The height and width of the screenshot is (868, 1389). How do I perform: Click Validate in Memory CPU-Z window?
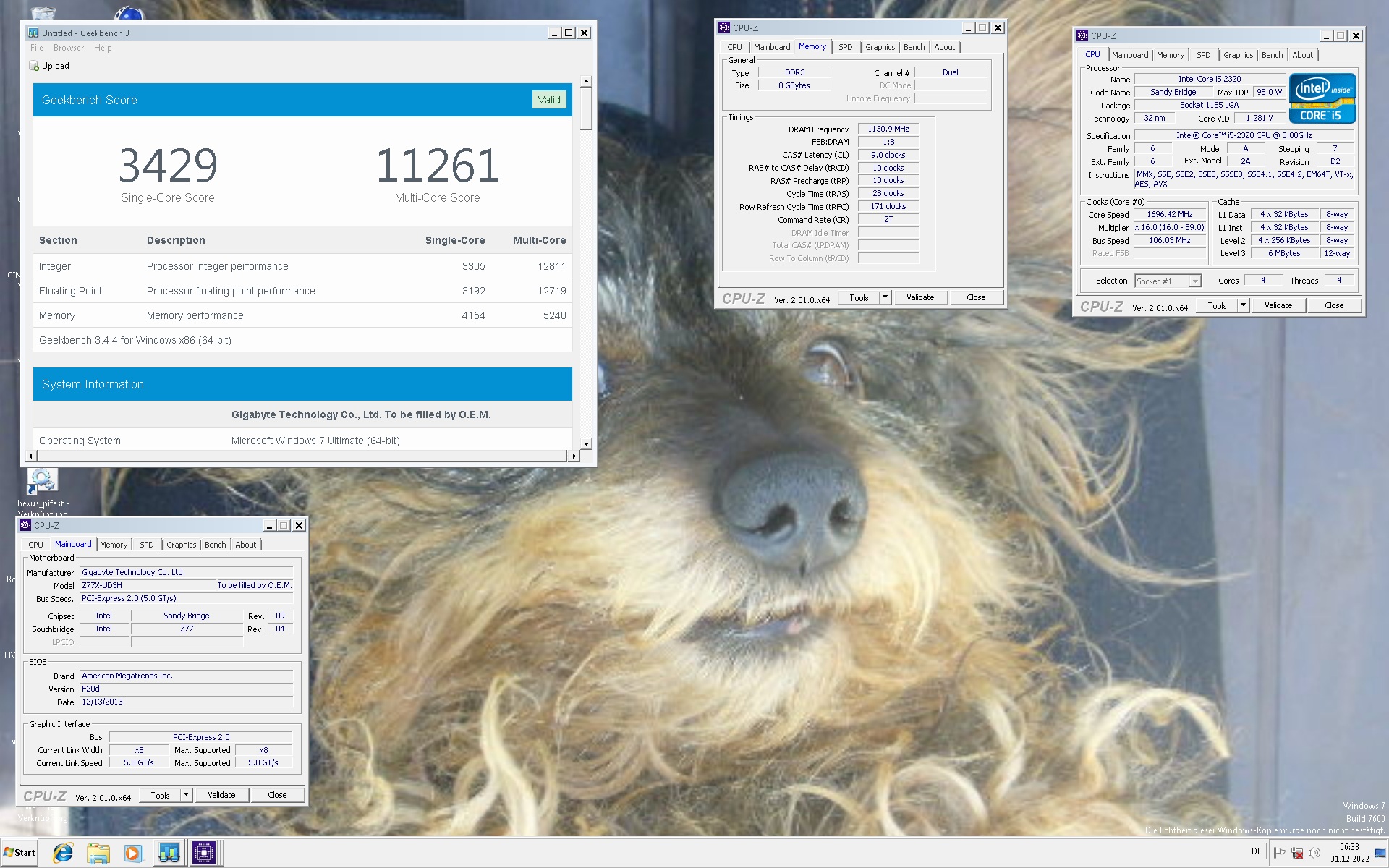point(920,297)
